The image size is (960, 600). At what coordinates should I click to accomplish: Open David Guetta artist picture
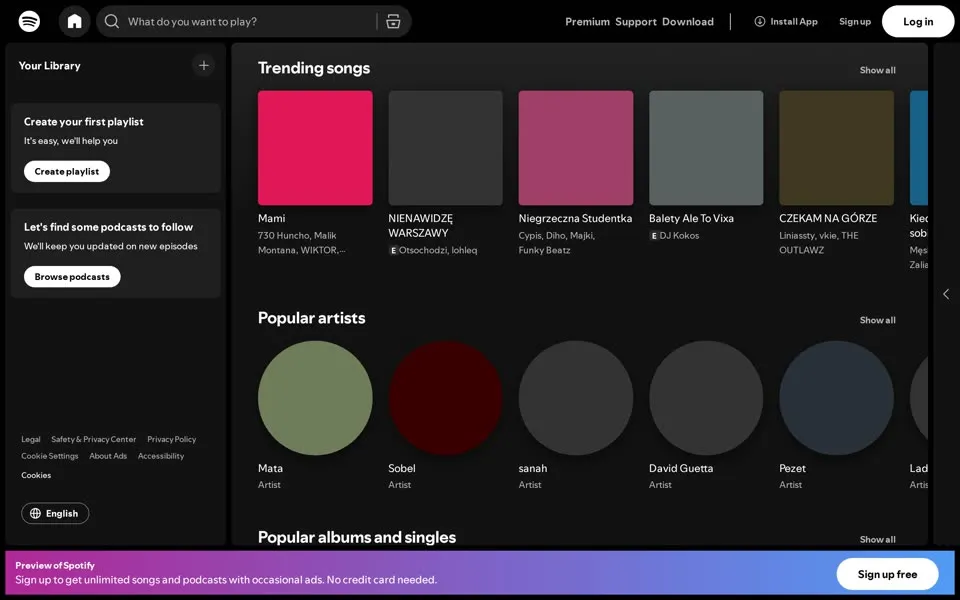(x=706, y=398)
